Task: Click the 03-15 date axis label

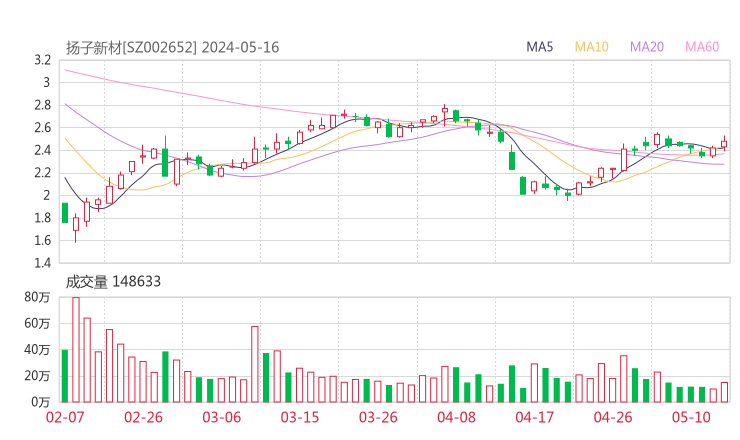Action: pos(300,417)
